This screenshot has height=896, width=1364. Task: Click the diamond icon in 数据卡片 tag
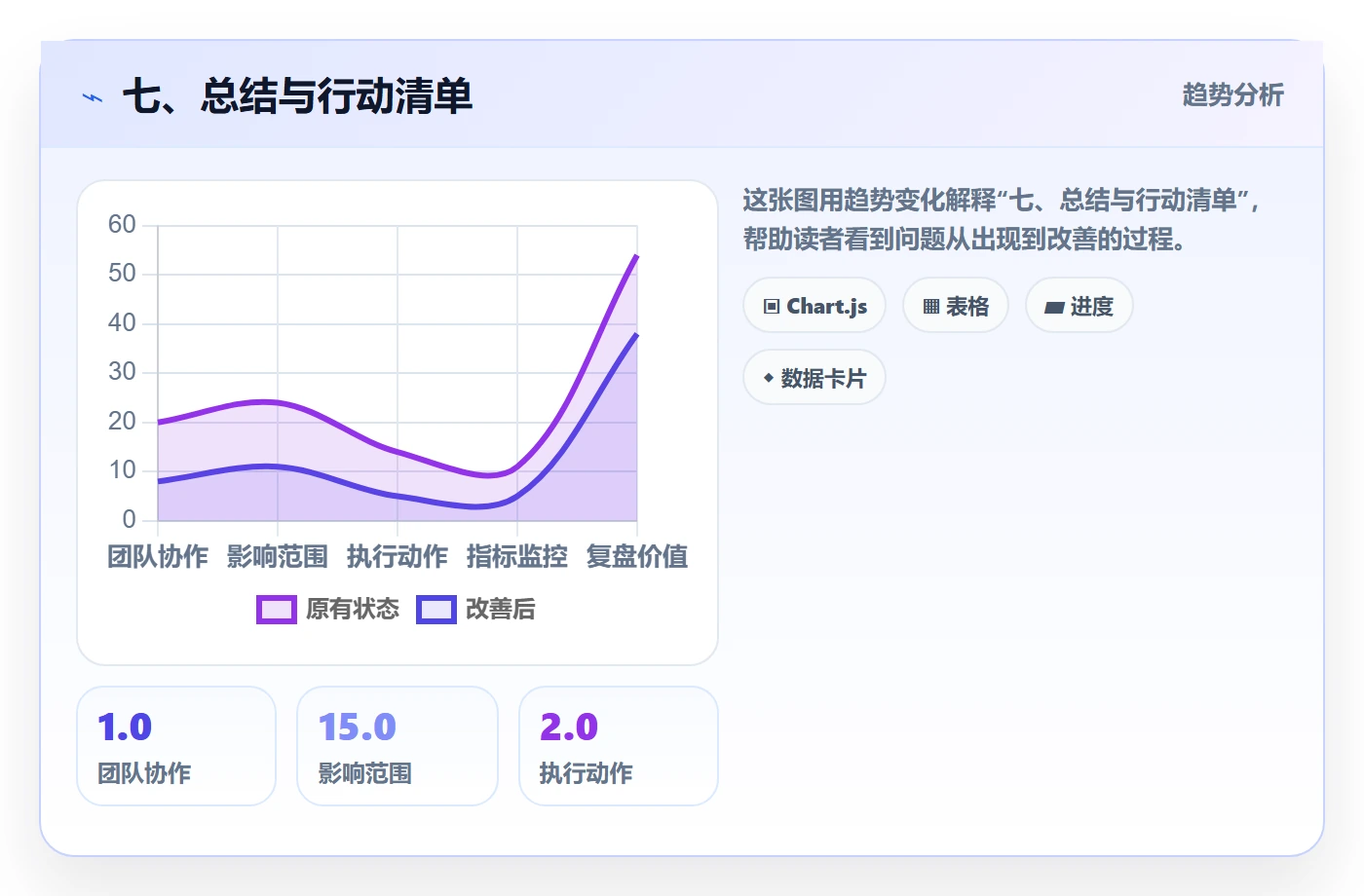pos(769,378)
